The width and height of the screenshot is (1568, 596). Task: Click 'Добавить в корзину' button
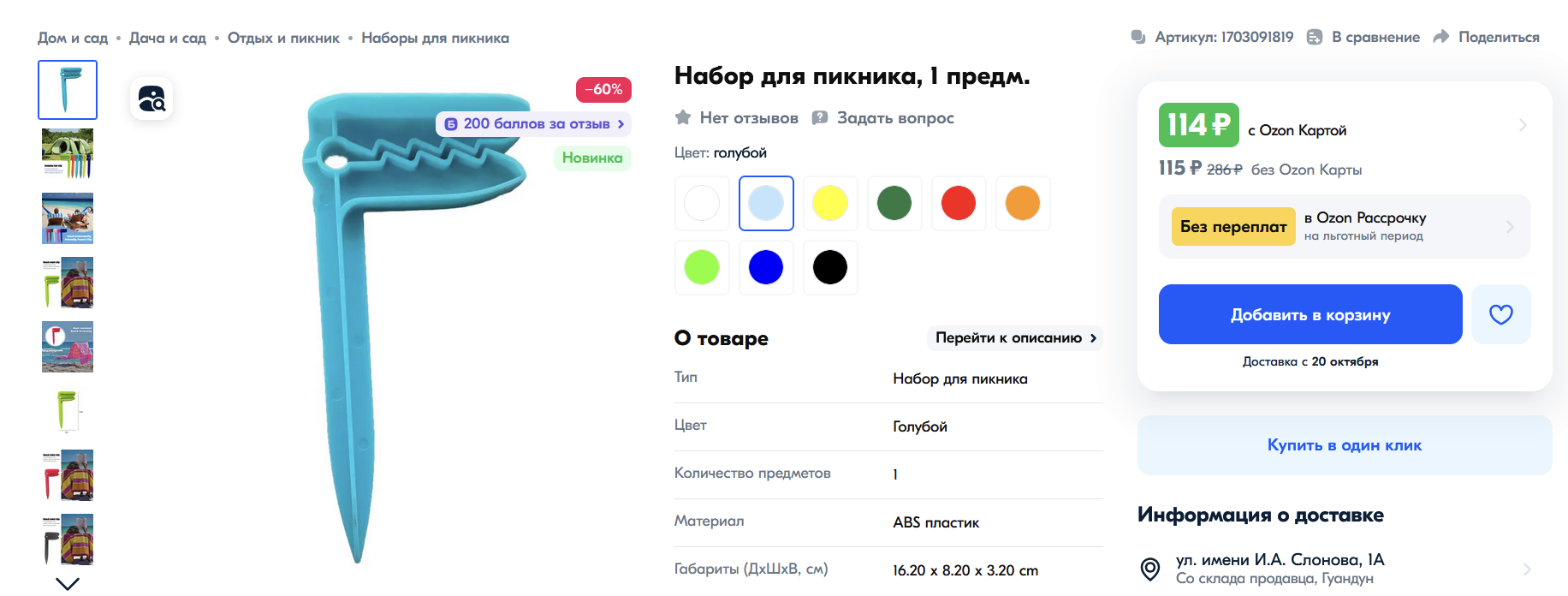pyautogui.click(x=1310, y=314)
